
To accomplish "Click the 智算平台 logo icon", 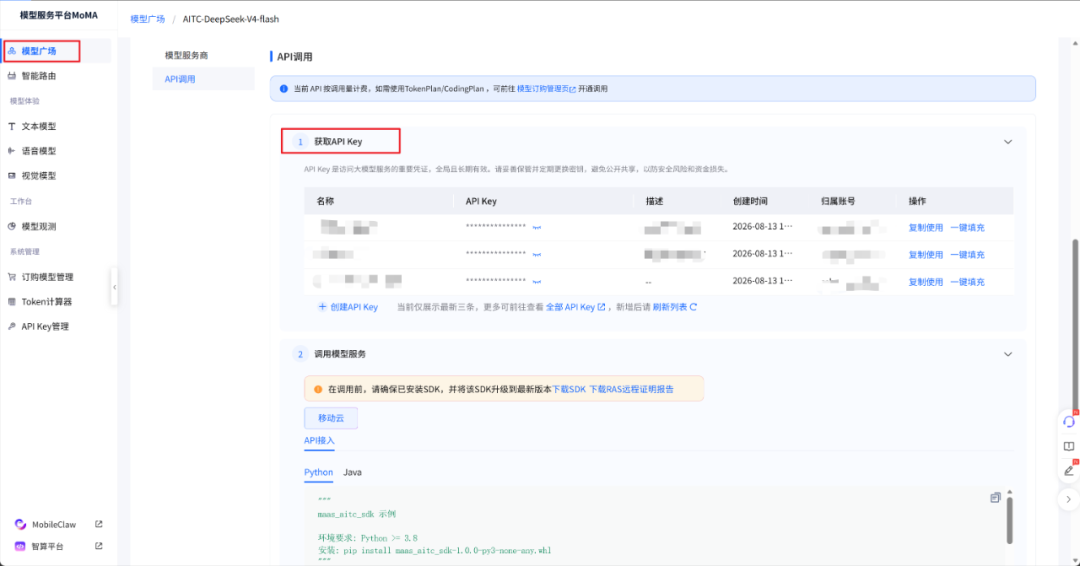I will pos(20,546).
